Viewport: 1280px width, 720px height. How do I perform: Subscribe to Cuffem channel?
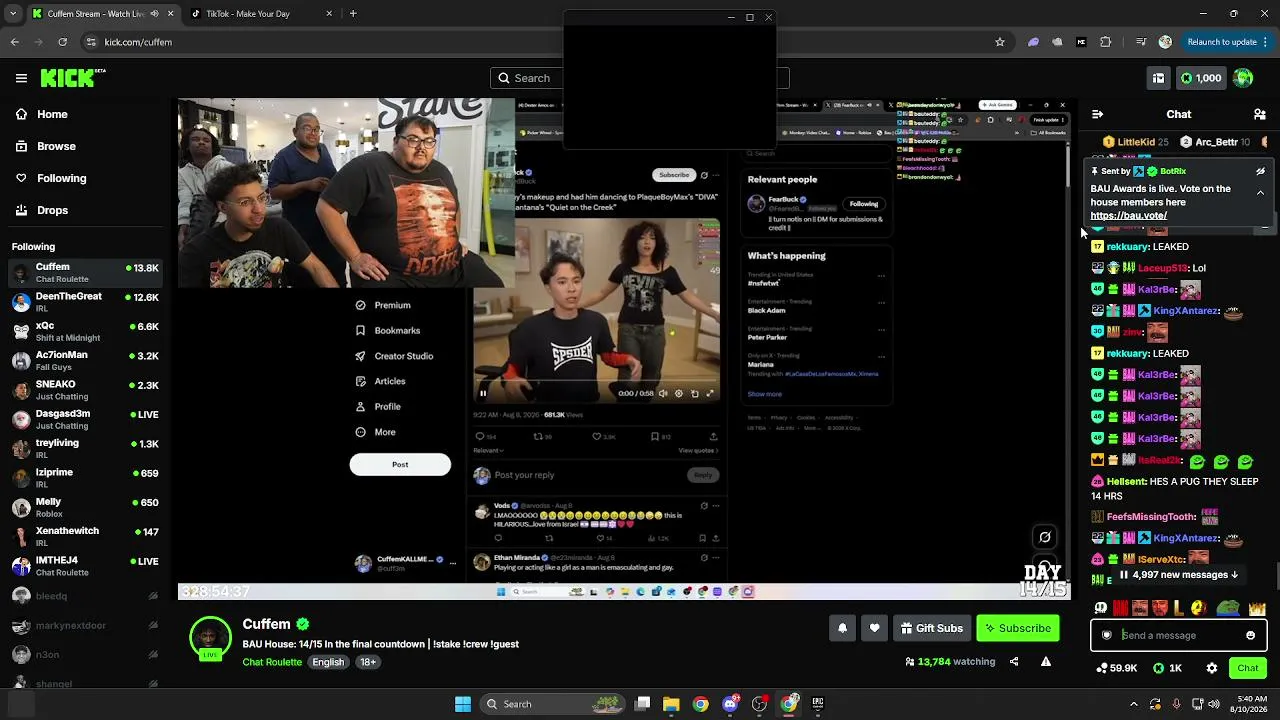point(1017,628)
